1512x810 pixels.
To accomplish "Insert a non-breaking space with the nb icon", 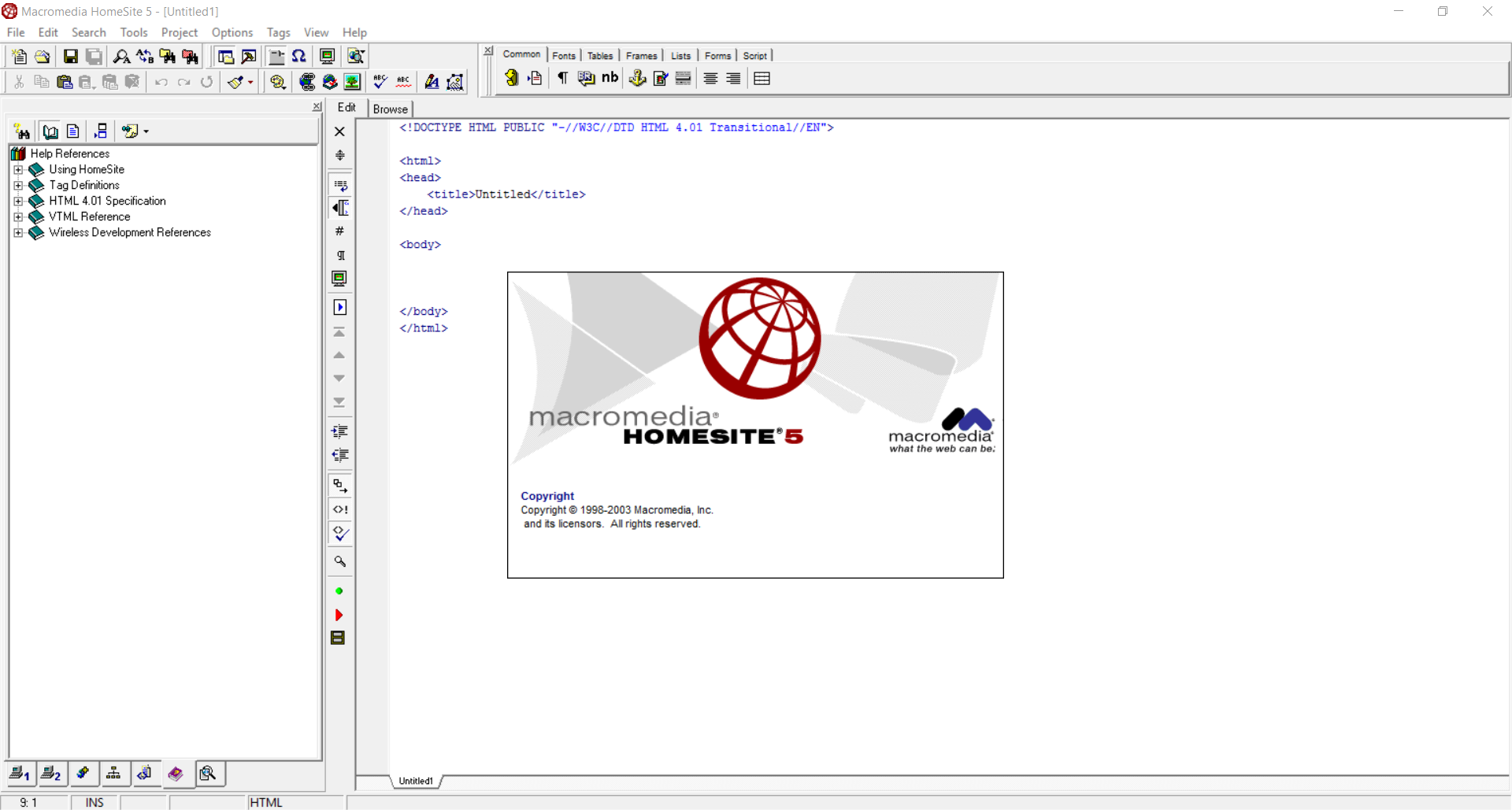I will 610,78.
